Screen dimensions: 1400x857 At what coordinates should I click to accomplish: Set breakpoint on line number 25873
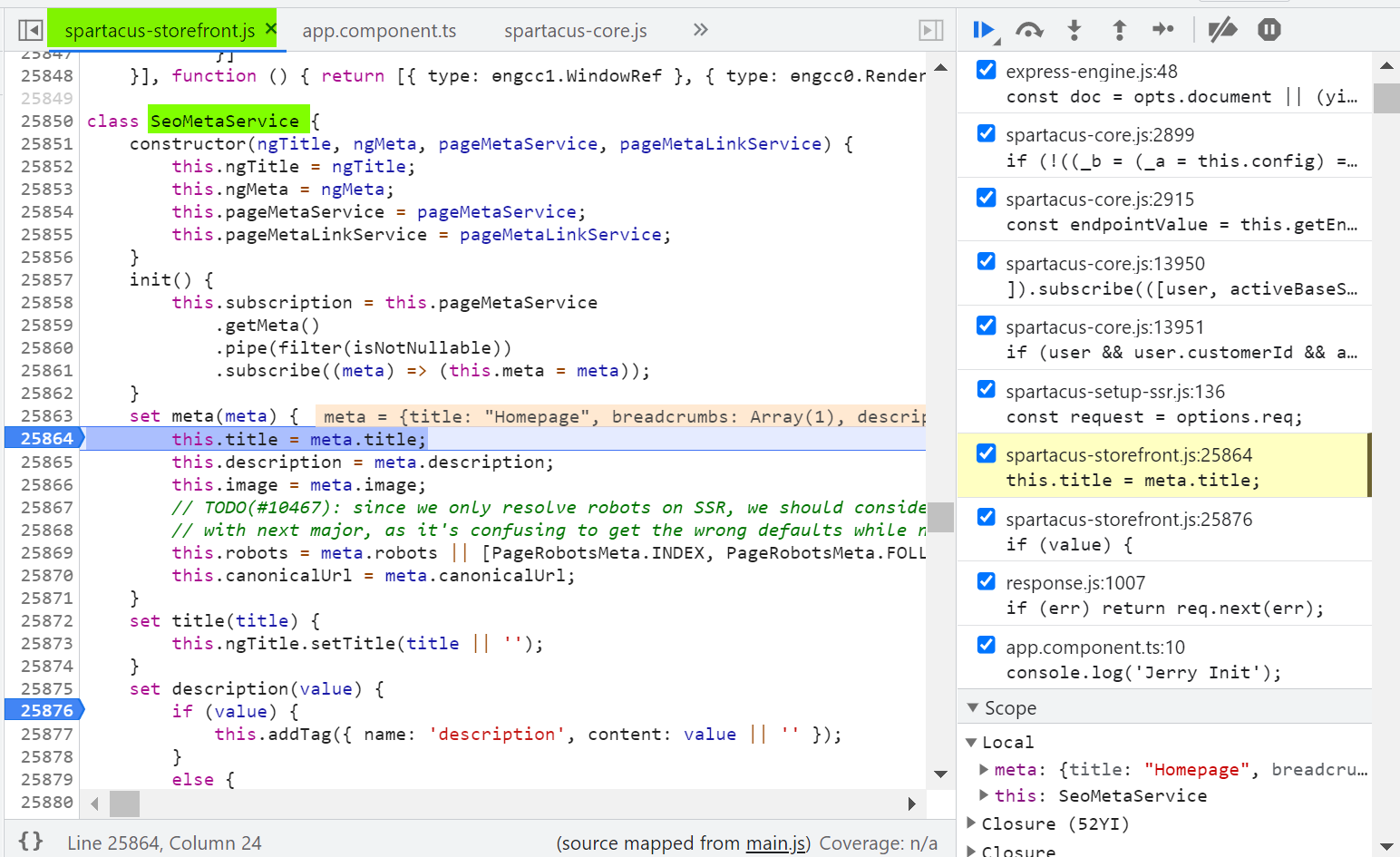point(47,643)
